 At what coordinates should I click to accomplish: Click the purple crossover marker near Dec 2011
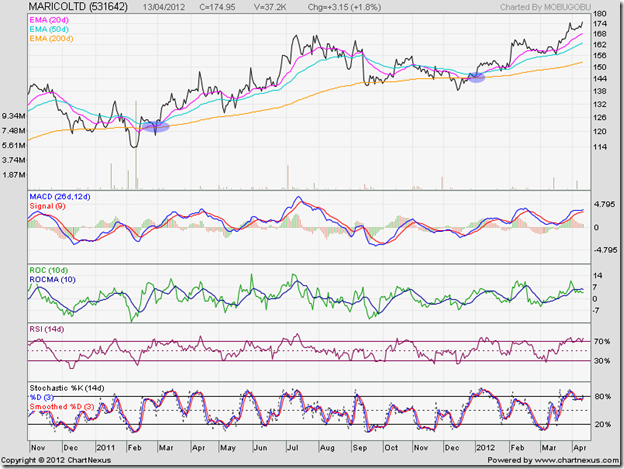coord(477,77)
